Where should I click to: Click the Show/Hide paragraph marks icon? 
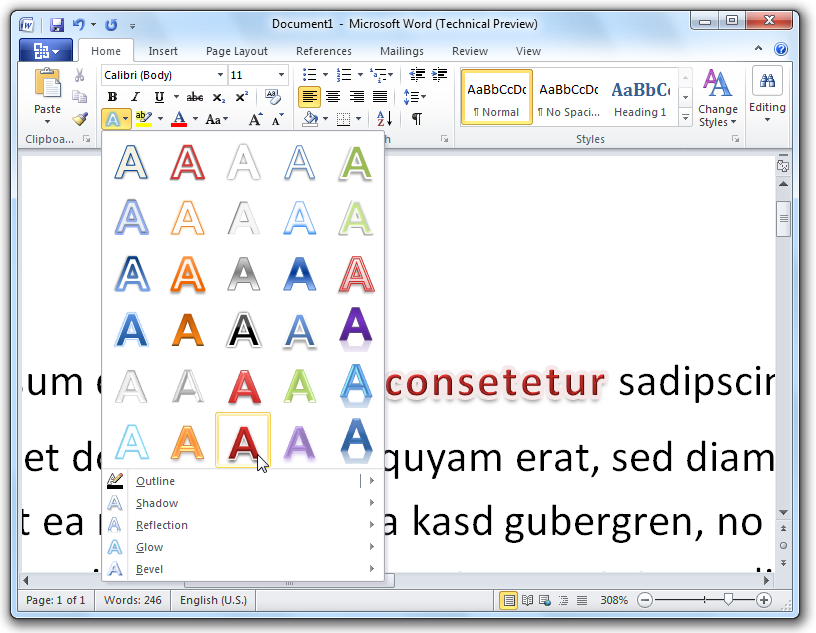(x=416, y=119)
